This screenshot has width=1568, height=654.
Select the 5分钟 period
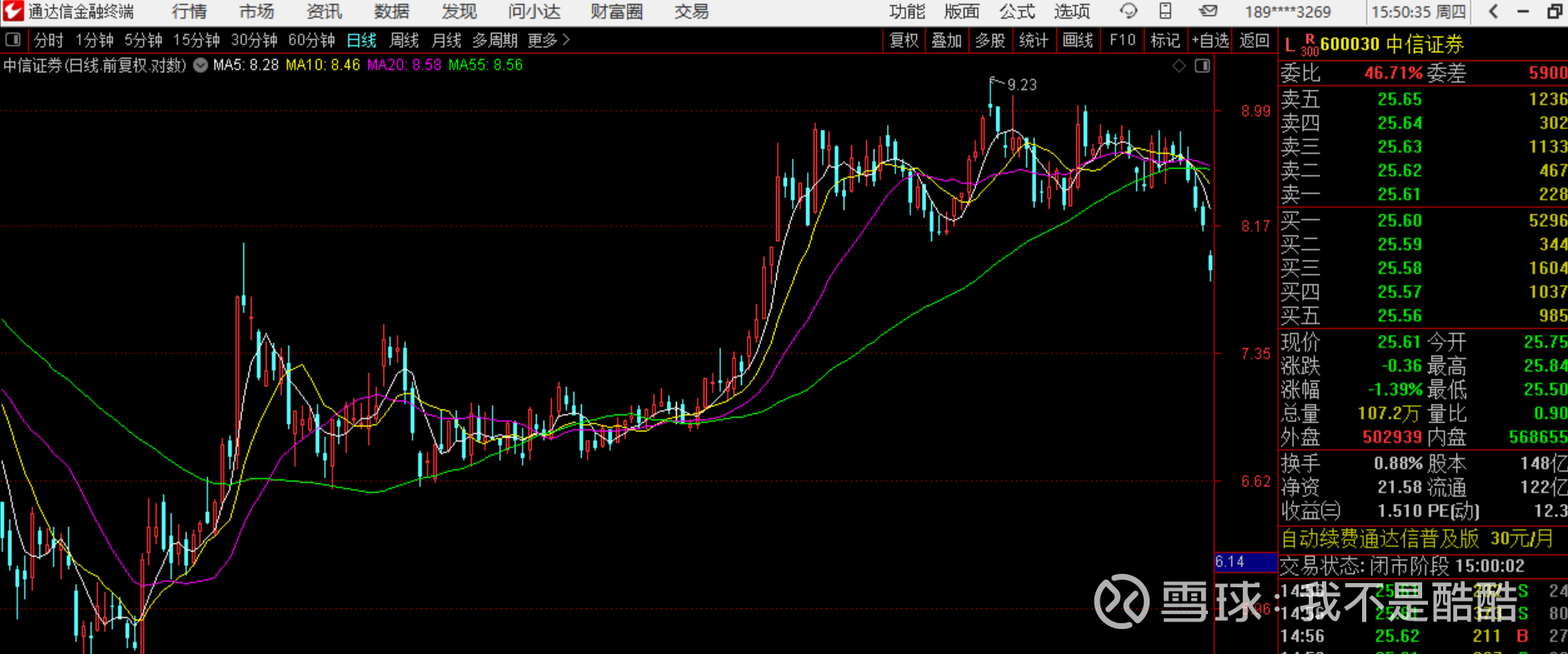(143, 40)
